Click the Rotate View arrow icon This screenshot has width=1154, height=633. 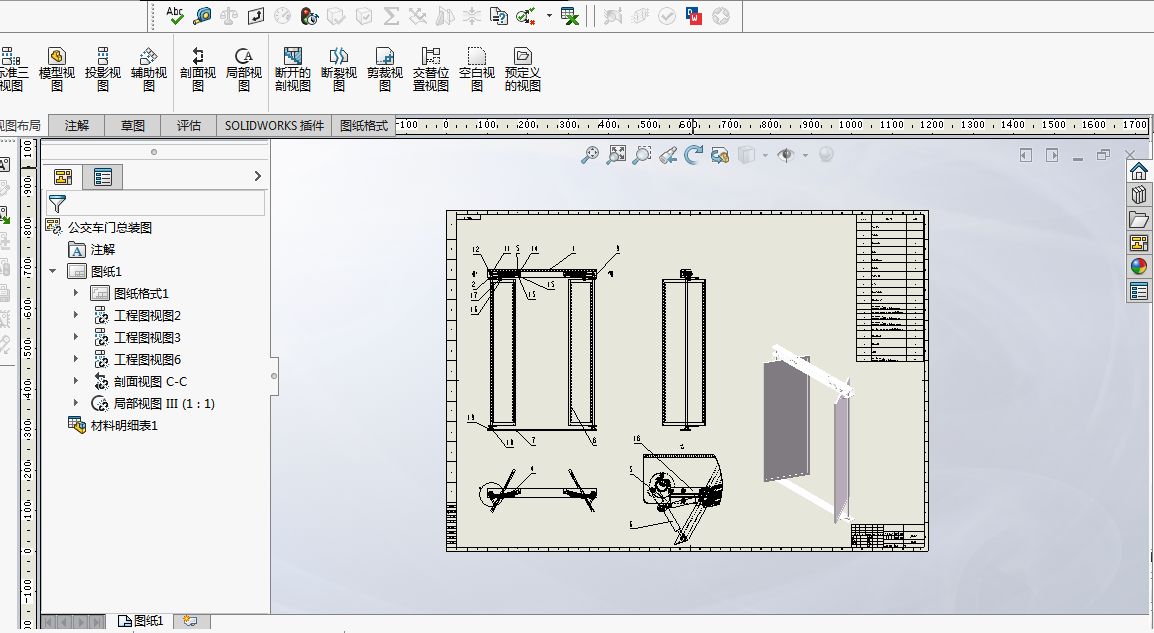click(693, 155)
